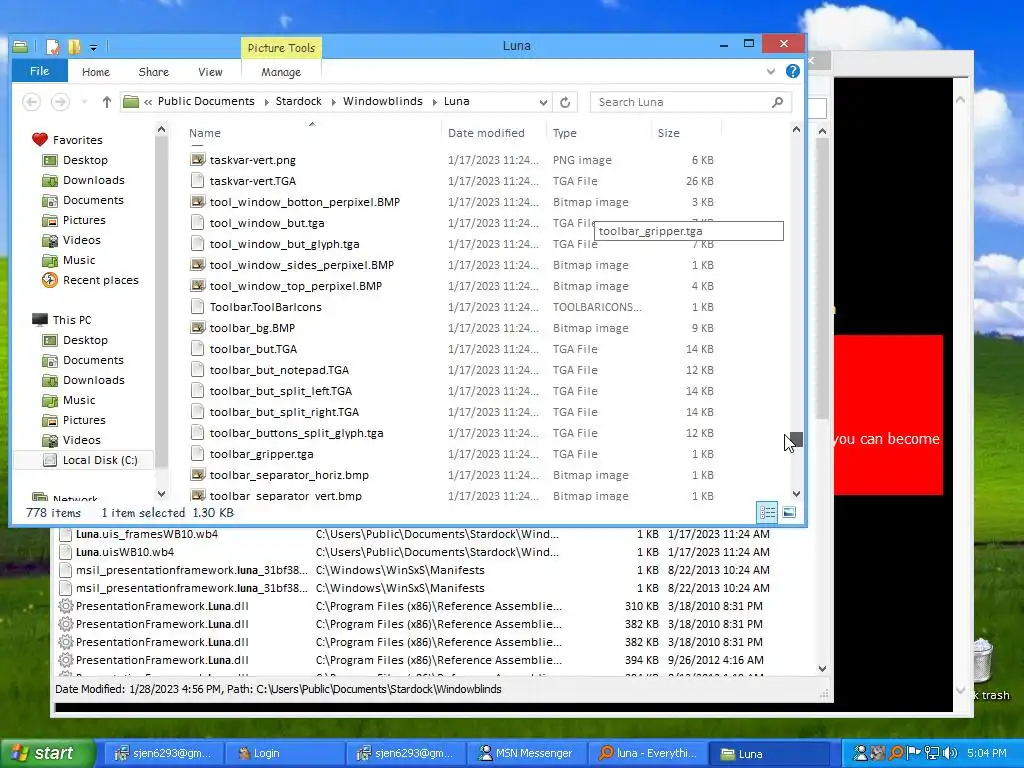Select the toolbar_bg.BMP file icon

tap(197, 328)
